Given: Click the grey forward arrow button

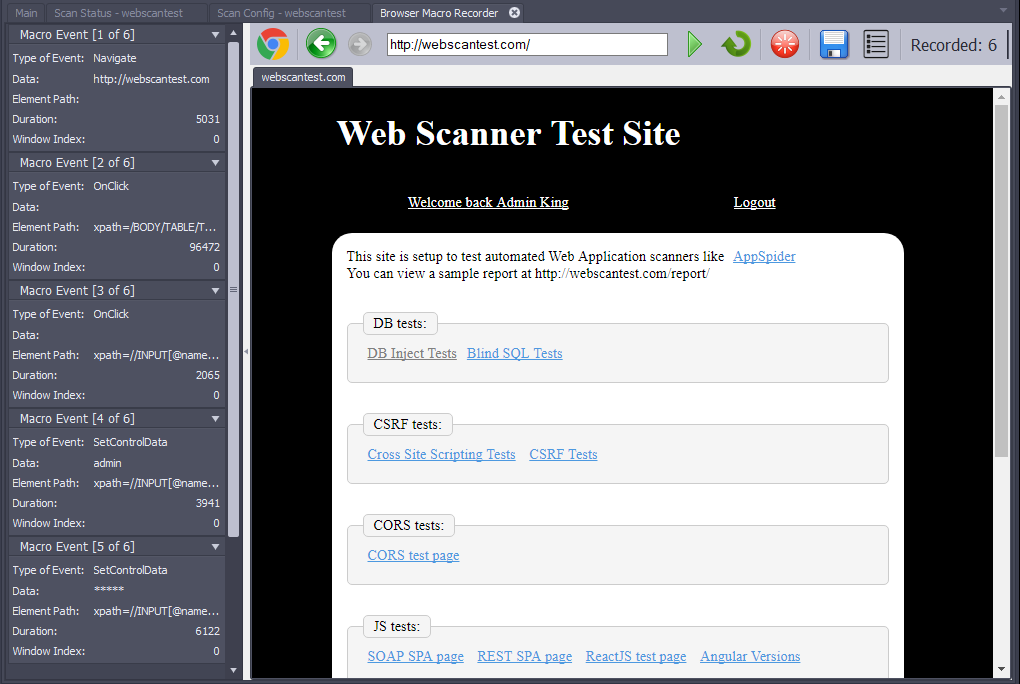Looking at the screenshot, I should 359,44.
